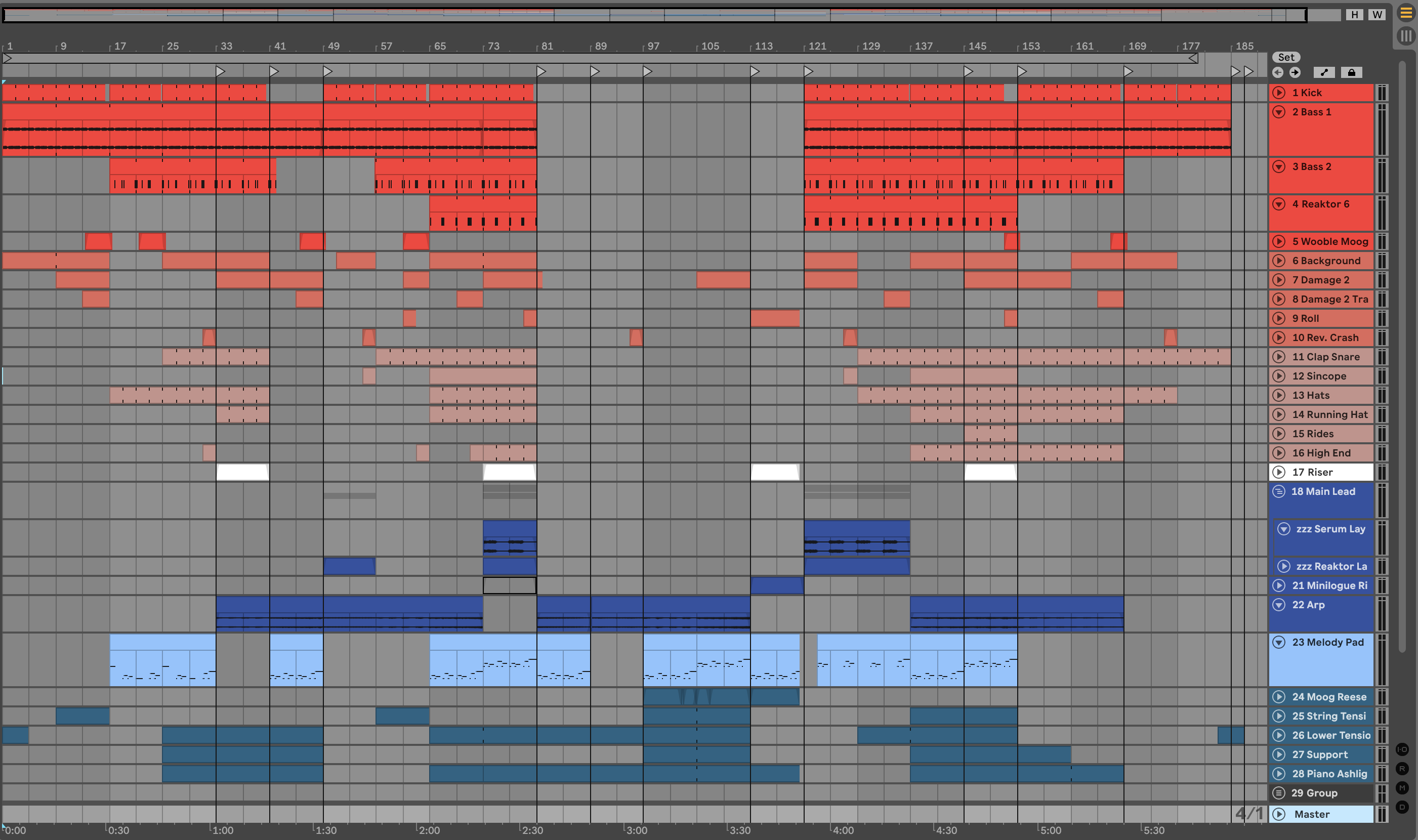The image size is (1418, 840).
Task: Show the I-O section
Action: (1402, 749)
